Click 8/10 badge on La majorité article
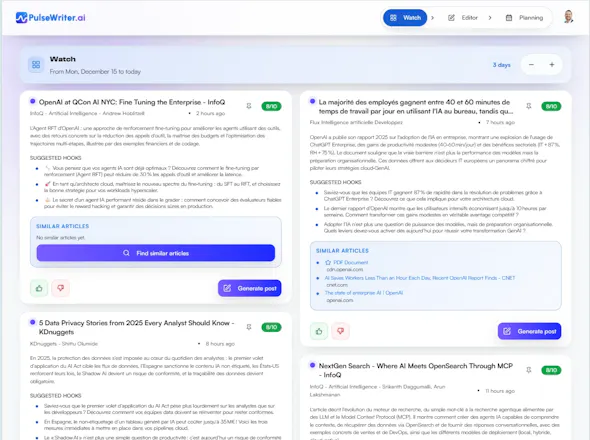 click(551, 107)
